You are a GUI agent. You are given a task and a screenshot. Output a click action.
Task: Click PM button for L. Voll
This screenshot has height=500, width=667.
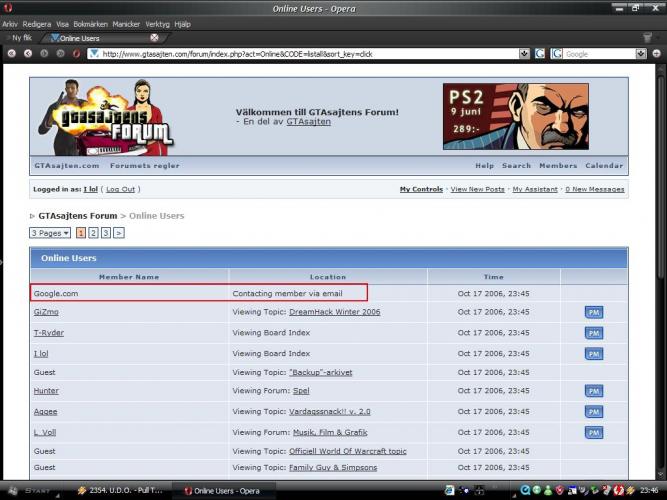tap(593, 432)
